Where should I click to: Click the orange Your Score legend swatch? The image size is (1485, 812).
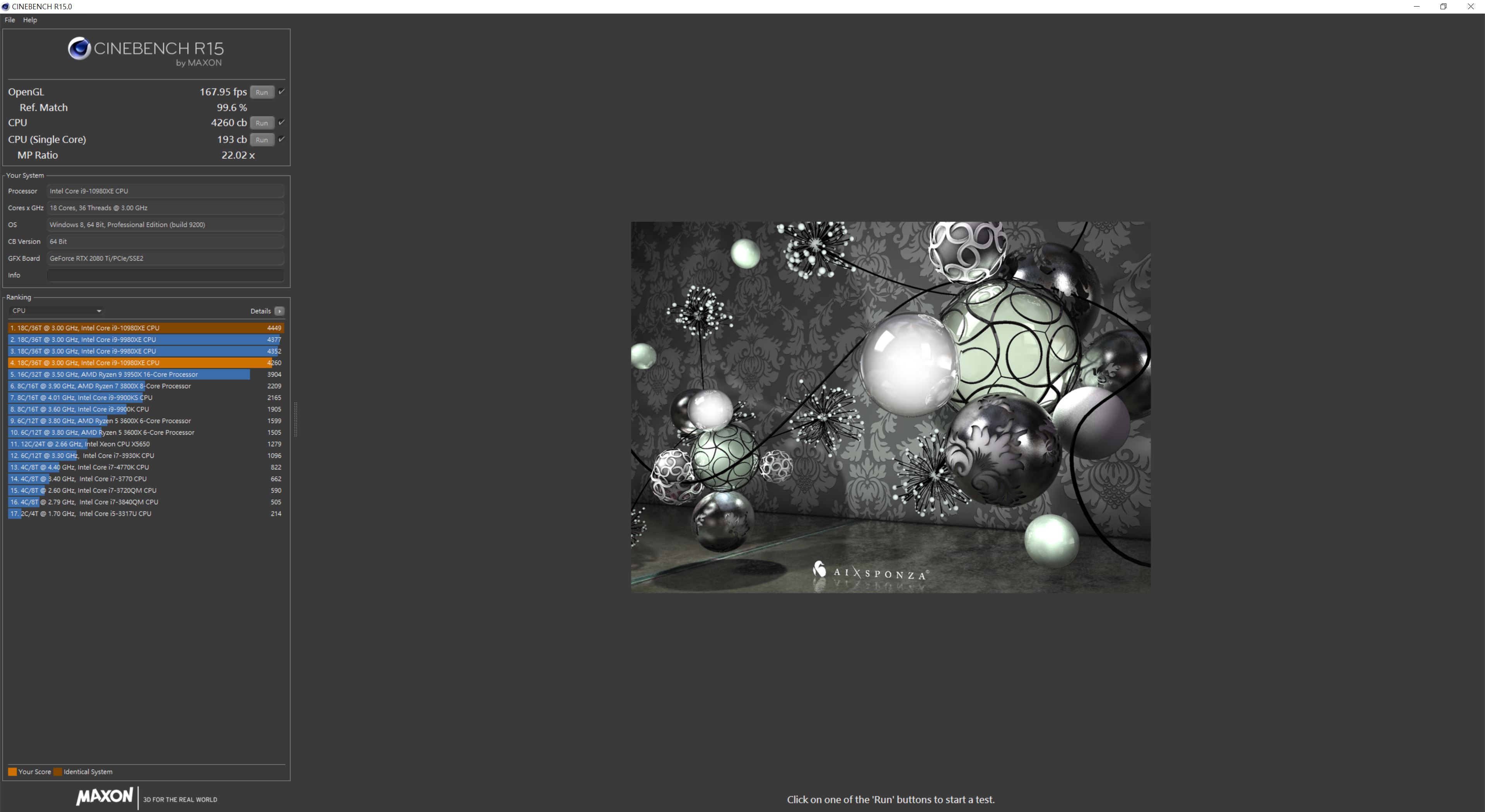coord(12,772)
